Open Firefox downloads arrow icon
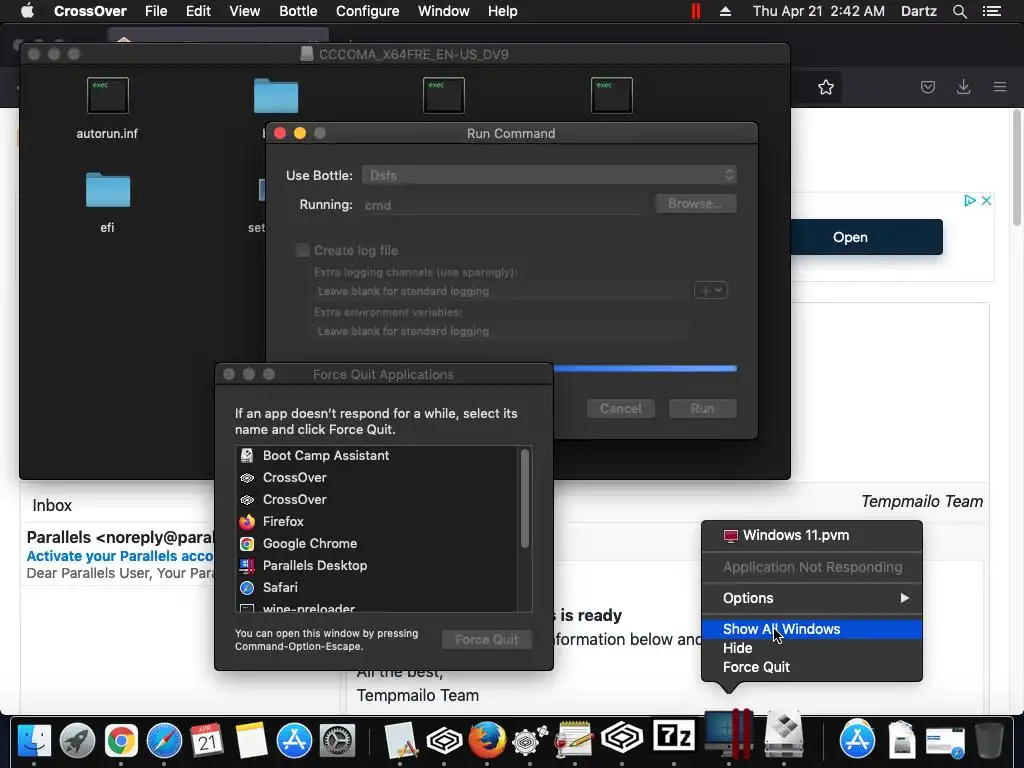This screenshot has height=768, width=1024. 963,87
